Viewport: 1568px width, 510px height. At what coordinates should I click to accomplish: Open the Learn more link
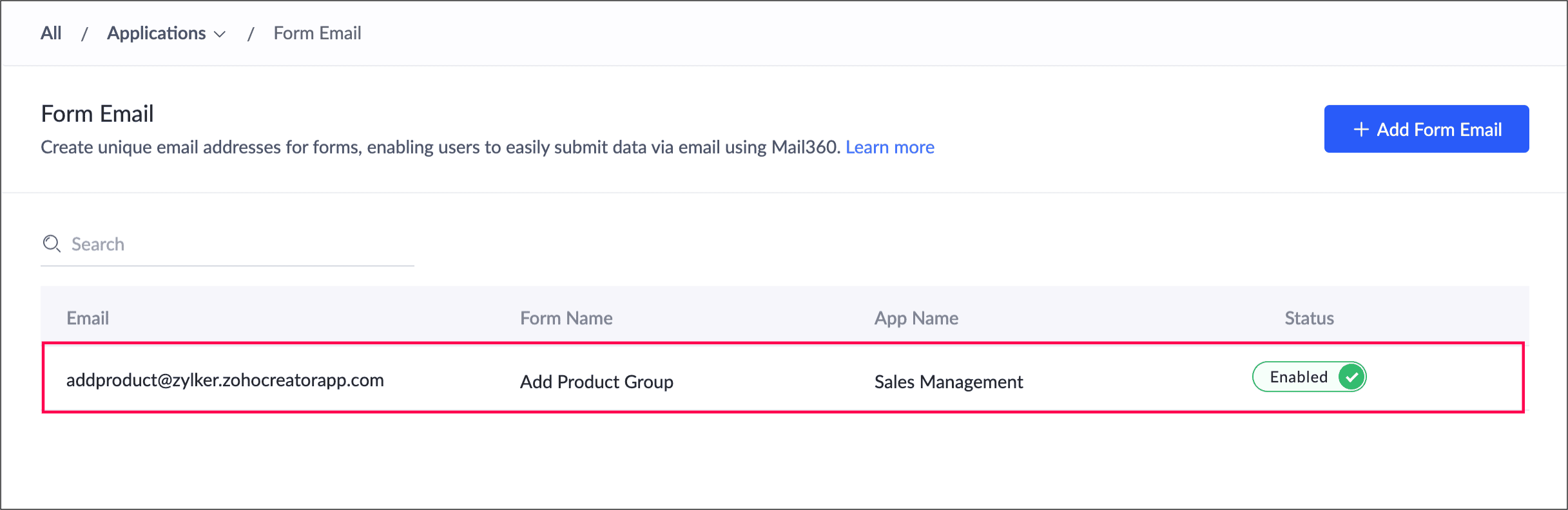coord(889,148)
